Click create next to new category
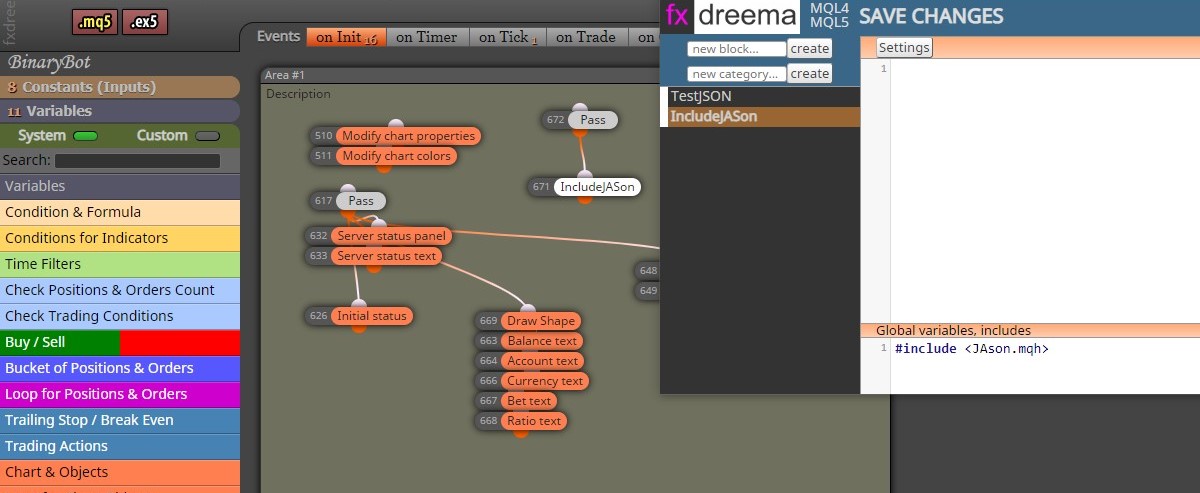Screen dimensions: 1200x493 (x=809, y=73)
